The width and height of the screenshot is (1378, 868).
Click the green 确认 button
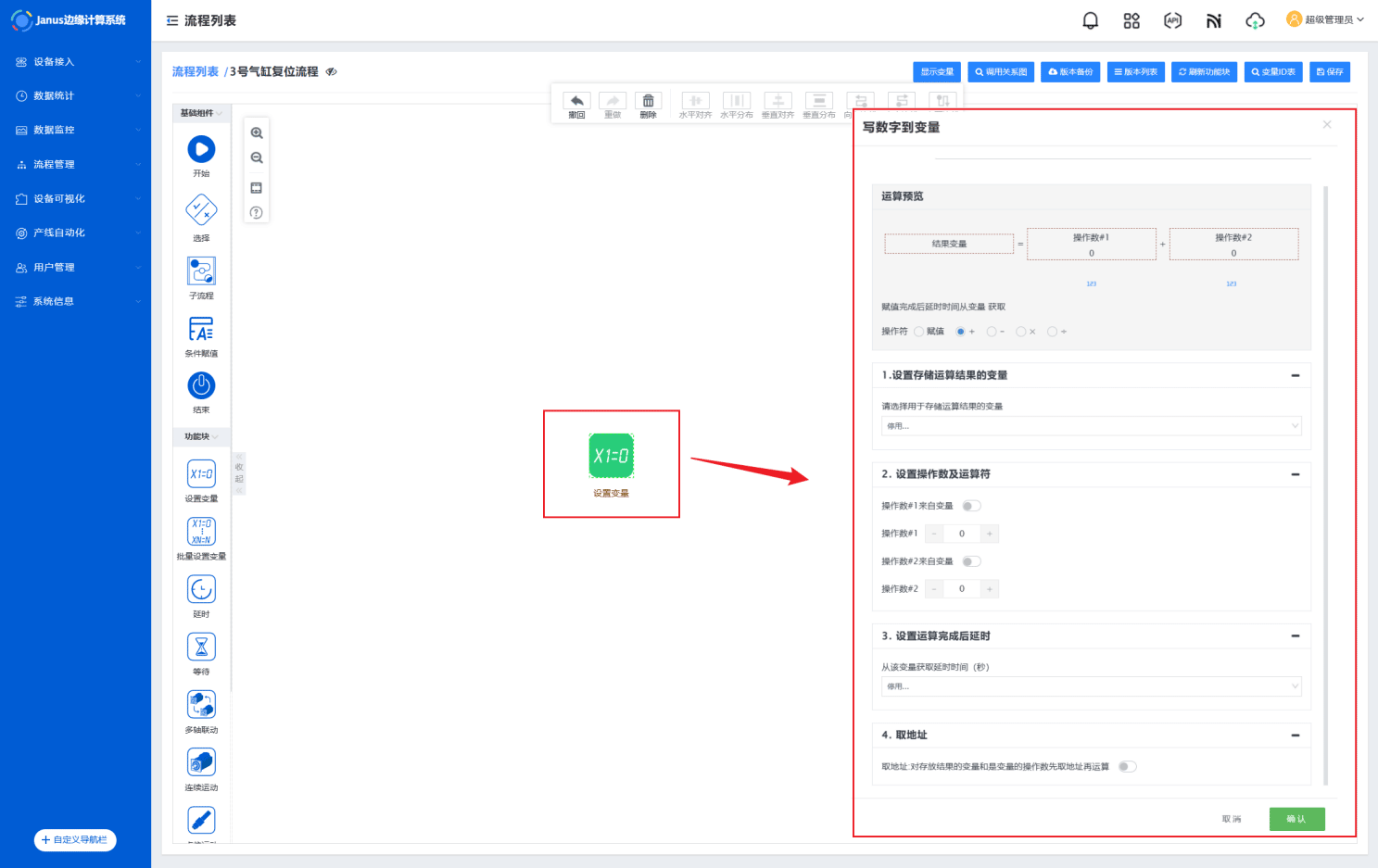tap(1296, 819)
